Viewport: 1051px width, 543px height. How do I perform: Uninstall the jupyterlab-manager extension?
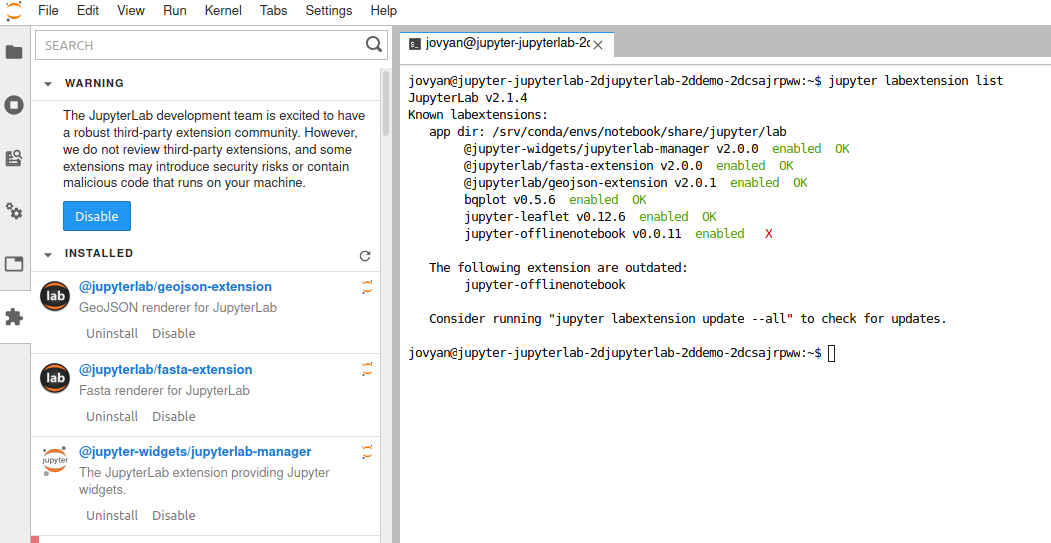coord(112,516)
